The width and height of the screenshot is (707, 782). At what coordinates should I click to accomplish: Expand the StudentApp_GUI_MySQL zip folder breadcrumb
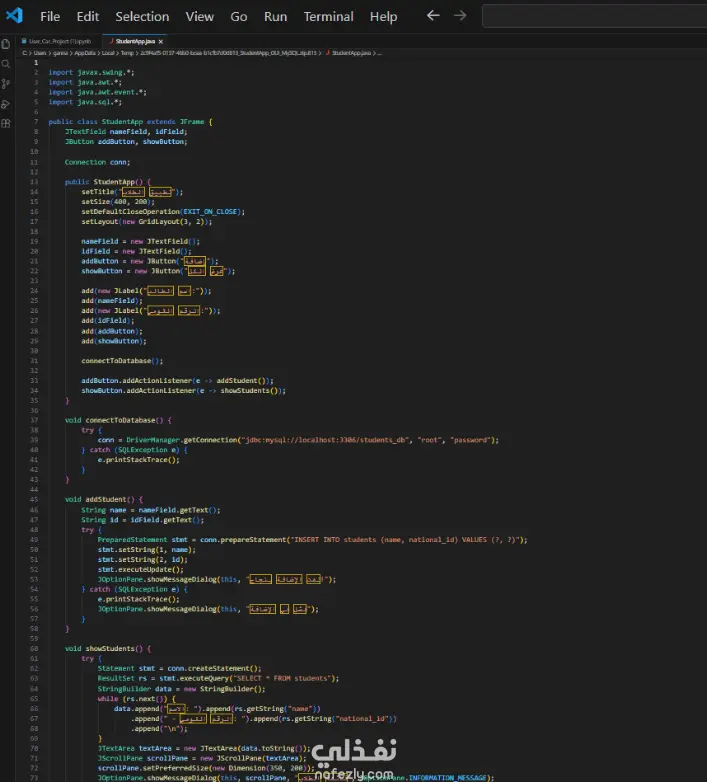click(228, 53)
